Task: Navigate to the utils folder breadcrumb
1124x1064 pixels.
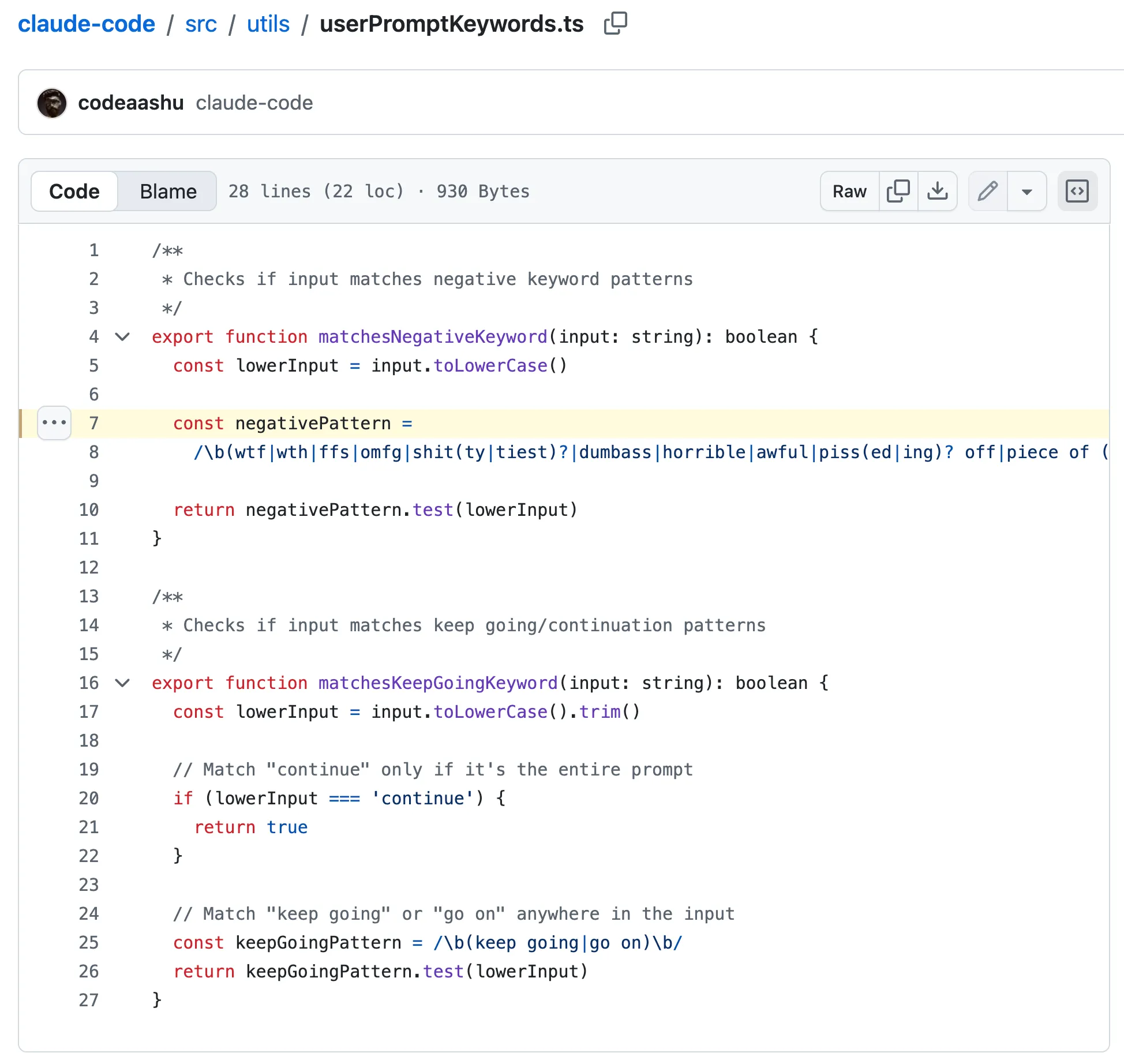Action: (268, 24)
